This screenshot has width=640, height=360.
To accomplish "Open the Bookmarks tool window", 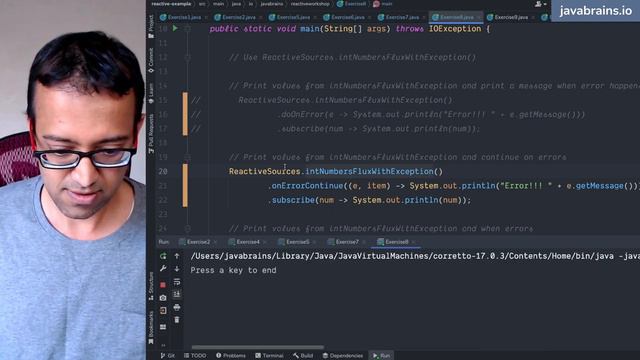I will pyautogui.click(x=151, y=327).
